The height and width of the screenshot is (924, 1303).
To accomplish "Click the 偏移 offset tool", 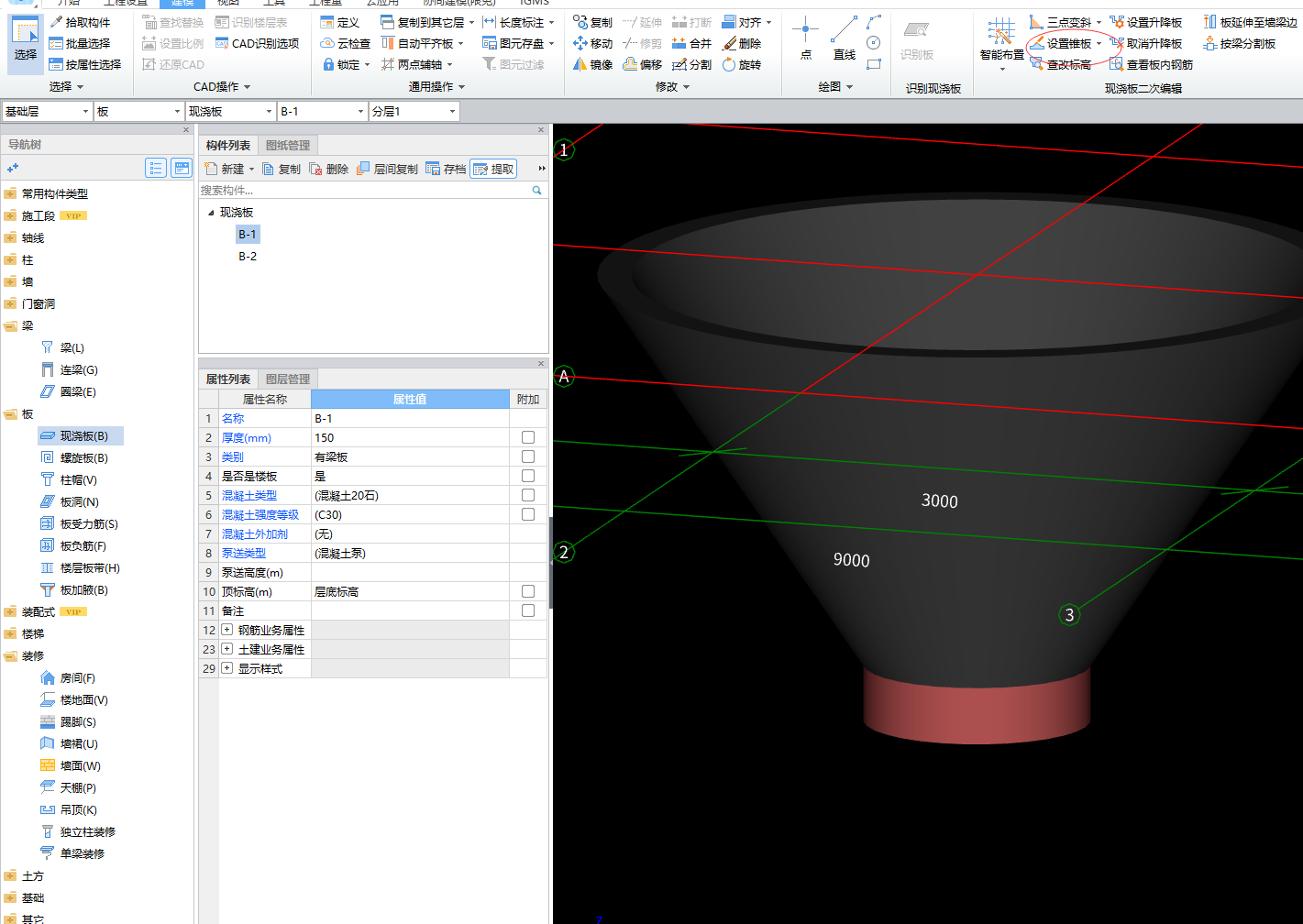I will click(642, 64).
